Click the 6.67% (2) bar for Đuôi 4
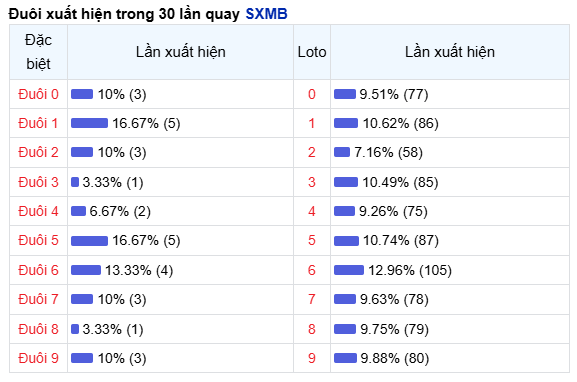Screen dimensions: 577x382 [78, 211]
